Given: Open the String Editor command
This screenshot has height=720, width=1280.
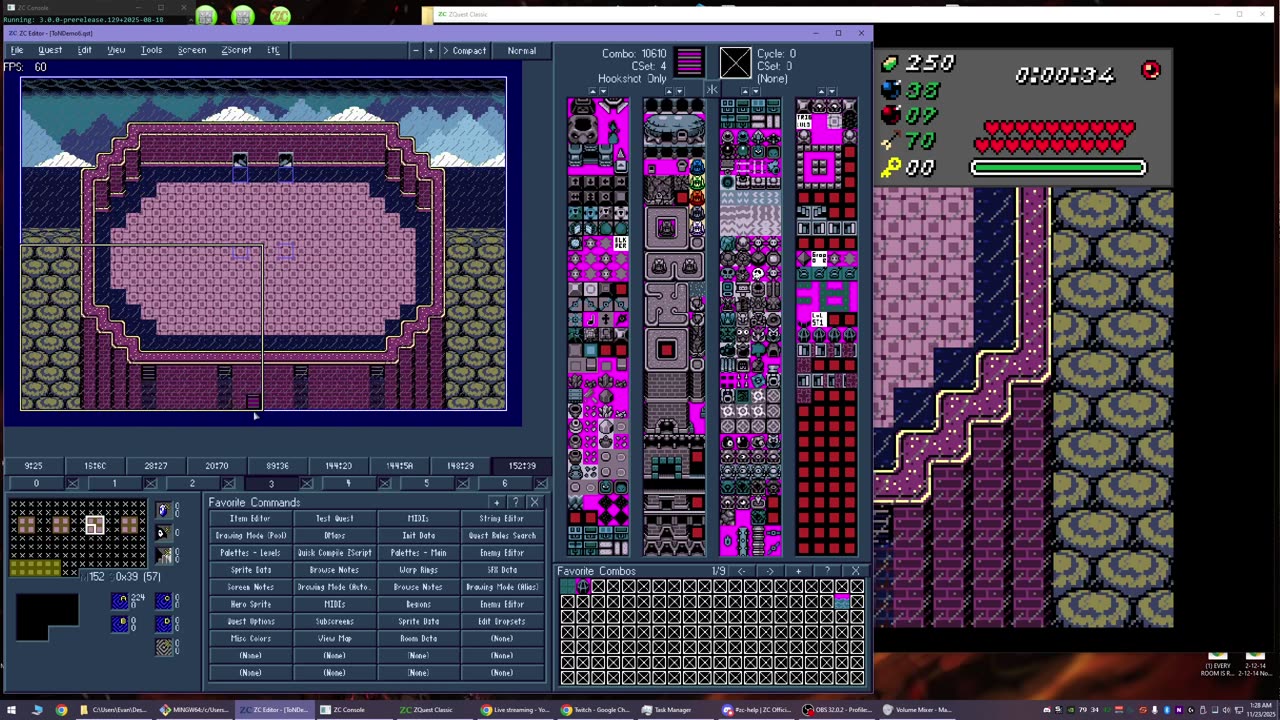Looking at the screenshot, I should coord(502,519).
